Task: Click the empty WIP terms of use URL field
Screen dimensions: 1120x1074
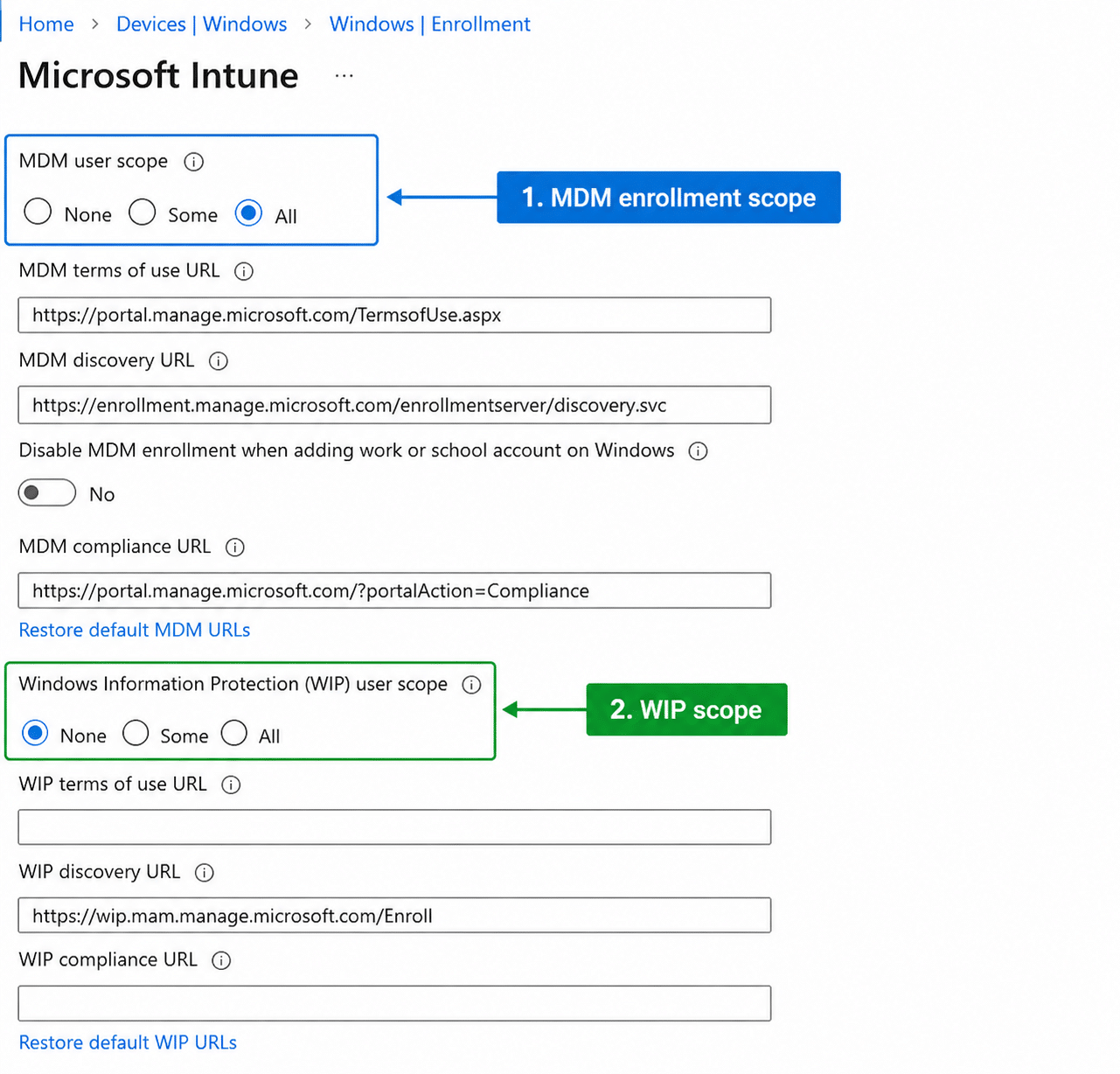Action: point(394,827)
